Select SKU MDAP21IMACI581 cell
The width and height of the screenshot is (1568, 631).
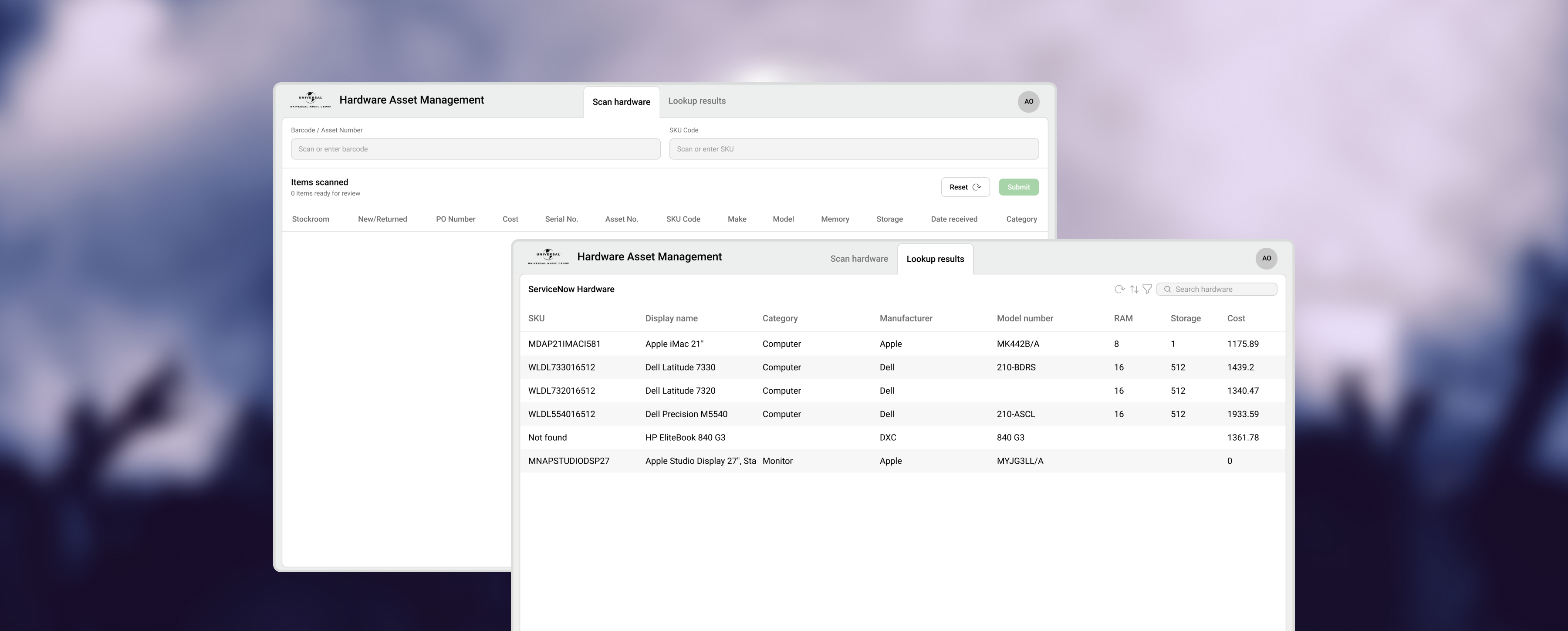pos(564,344)
